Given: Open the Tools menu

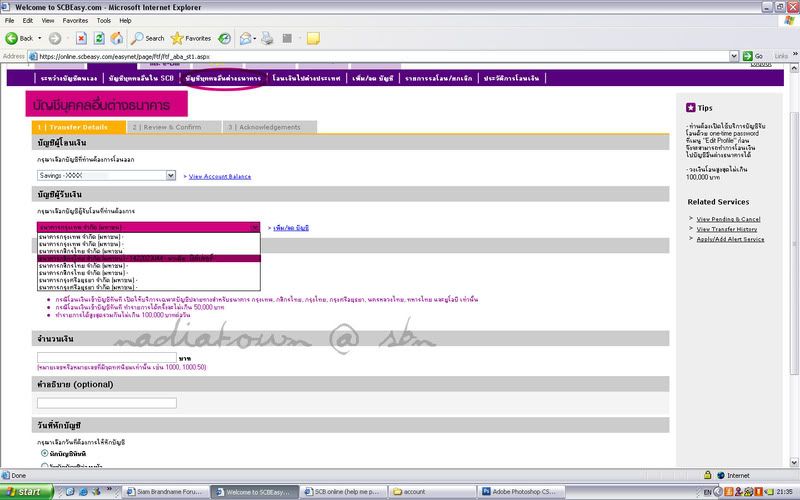Looking at the screenshot, I should (104, 20).
